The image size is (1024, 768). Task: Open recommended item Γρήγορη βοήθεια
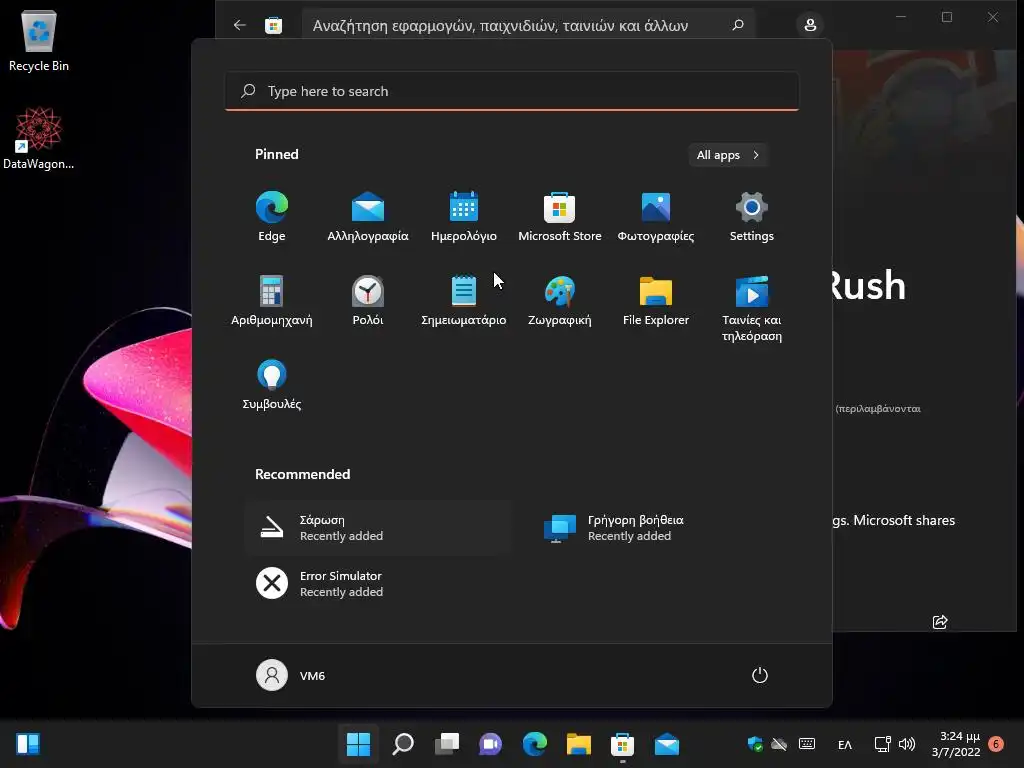point(666,528)
